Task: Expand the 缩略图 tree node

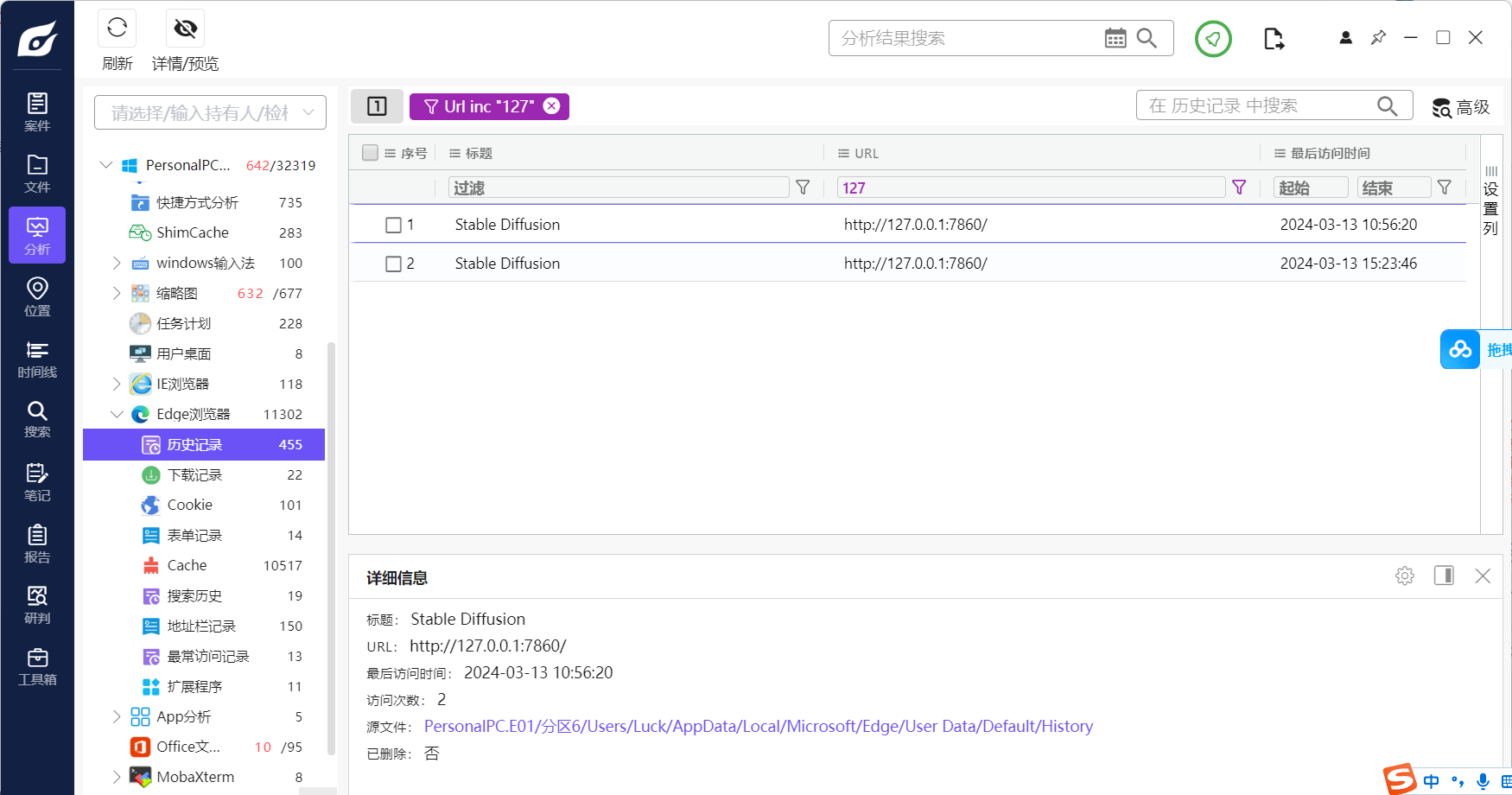Action: coord(117,293)
